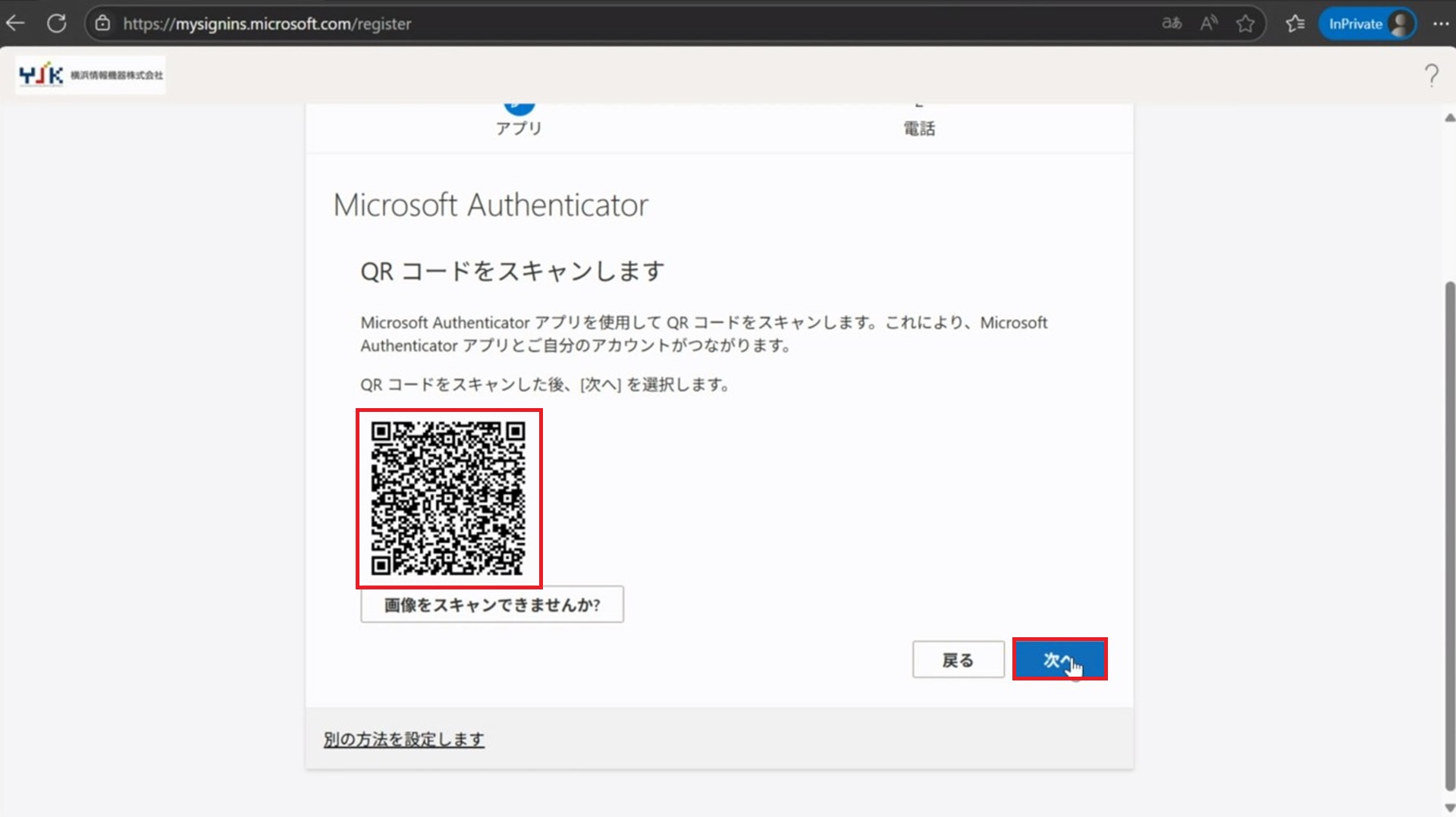Click the InPrivate profile button

1368,24
